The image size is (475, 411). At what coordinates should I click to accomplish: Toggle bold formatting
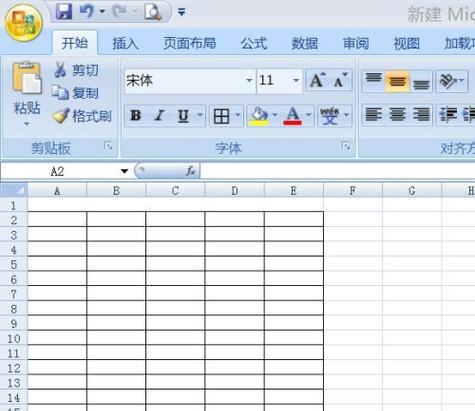(135, 116)
